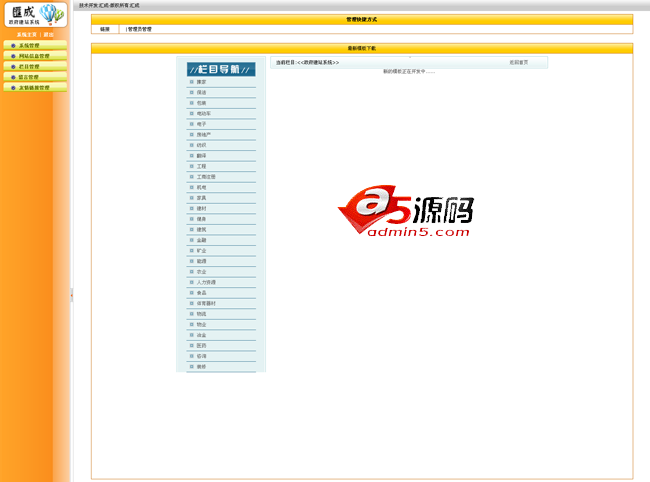Open the 建筑 category

pos(201,229)
